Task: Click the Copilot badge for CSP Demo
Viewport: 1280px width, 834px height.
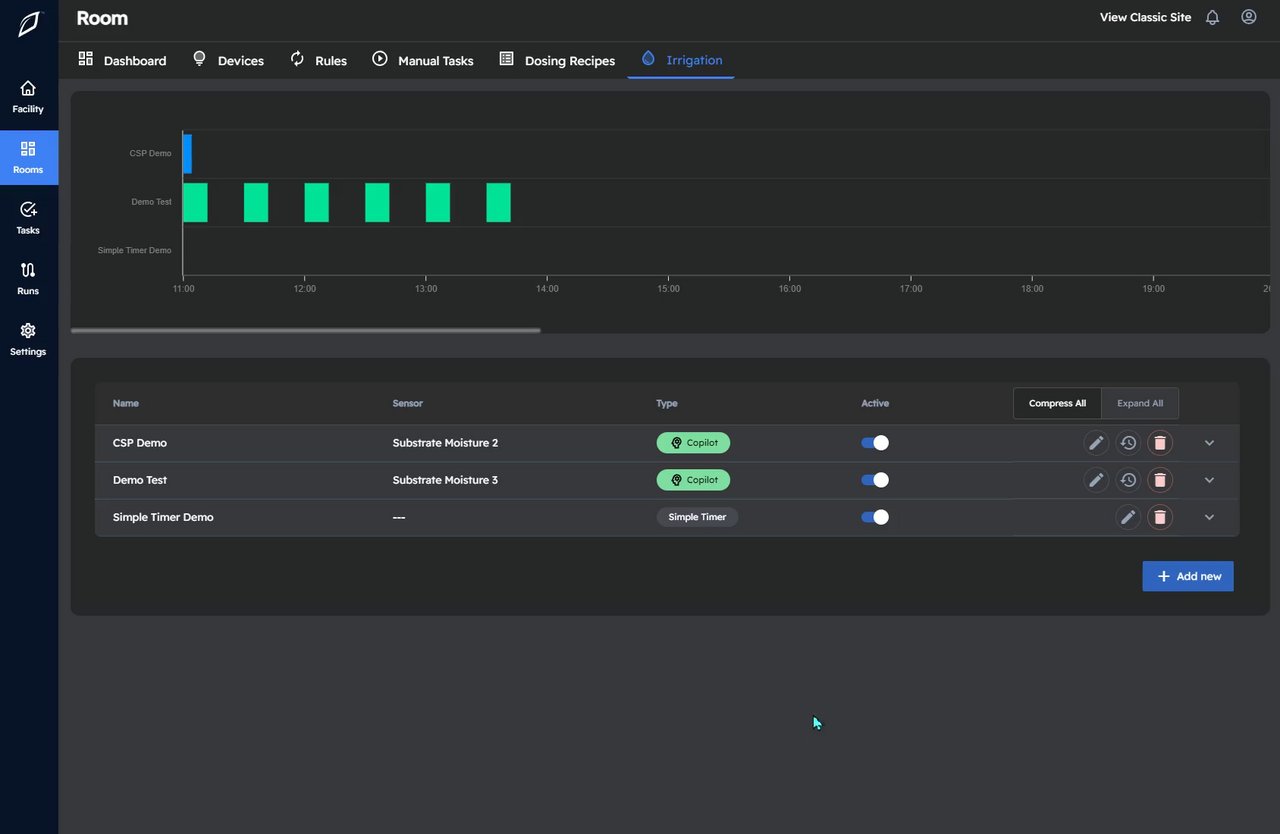Action: 693,443
